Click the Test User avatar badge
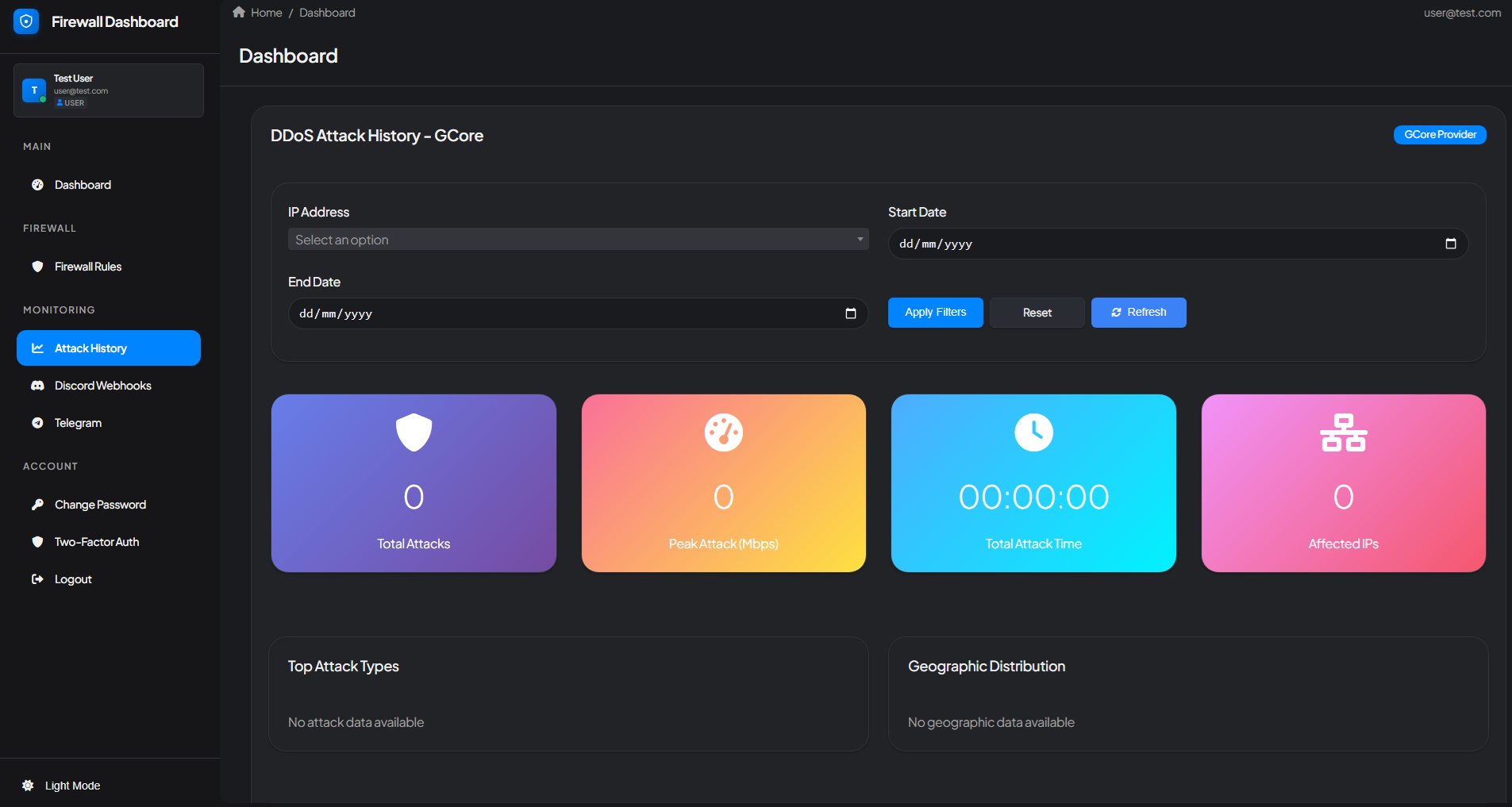Image resolution: width=1512 pixels, height=807 pixels. (x=34, y=90)
